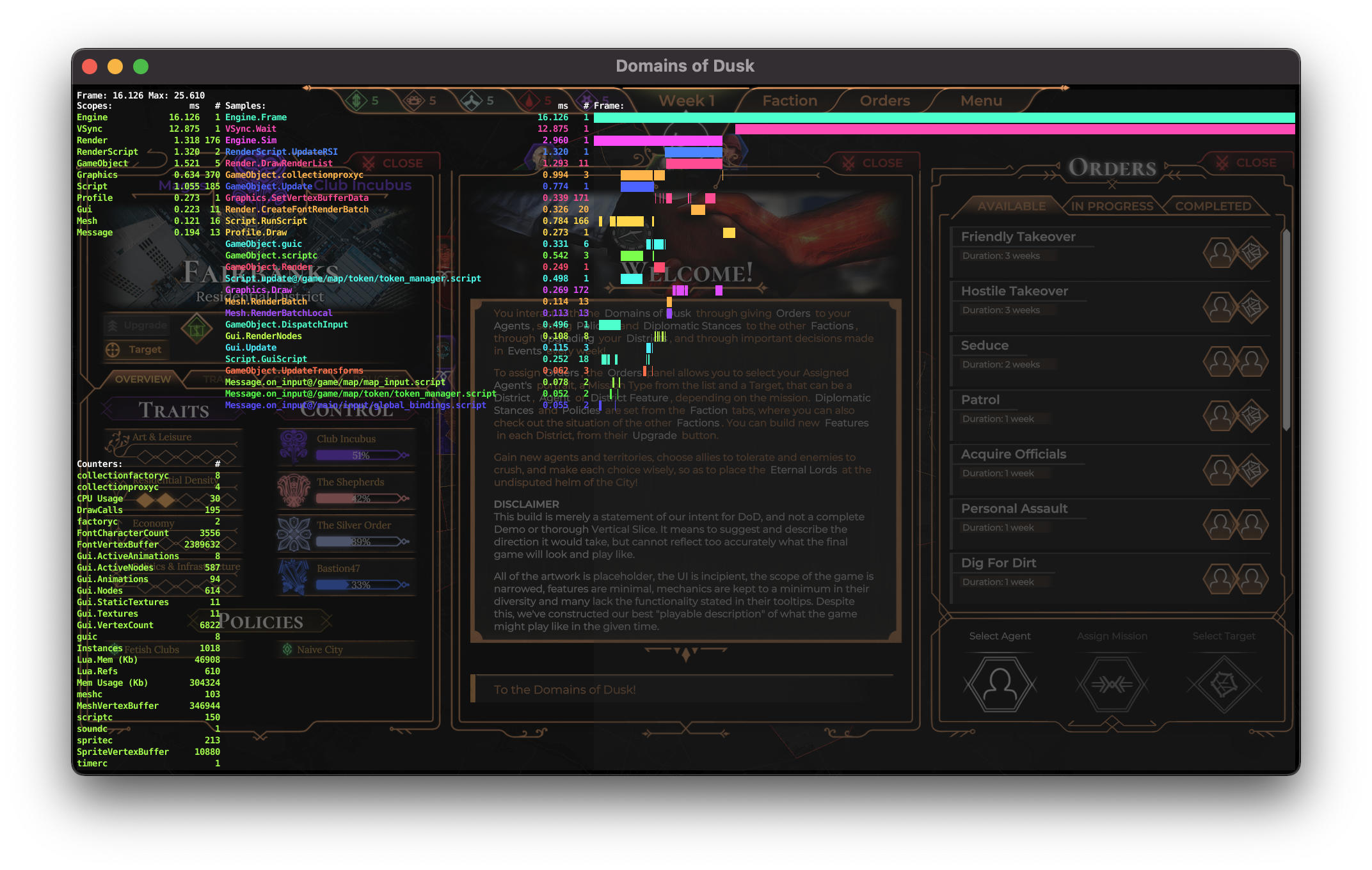
Task: Switch to the COMPLETED orders tab
Action: click(x=1213, y=206)
